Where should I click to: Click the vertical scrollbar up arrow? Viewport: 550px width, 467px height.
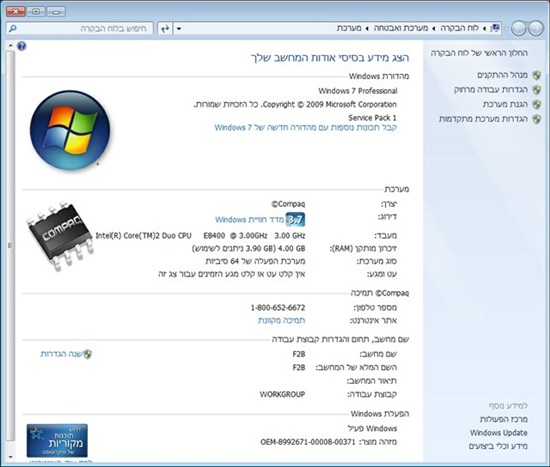[x=10, y=46]
